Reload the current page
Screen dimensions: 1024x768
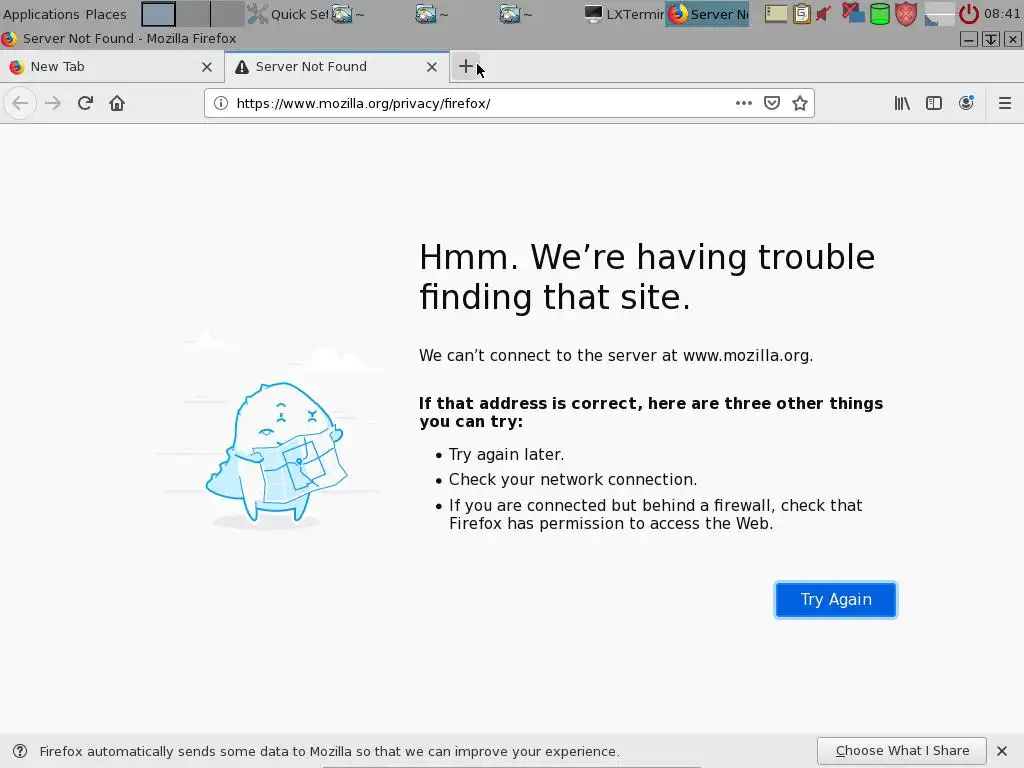(85, 103)
